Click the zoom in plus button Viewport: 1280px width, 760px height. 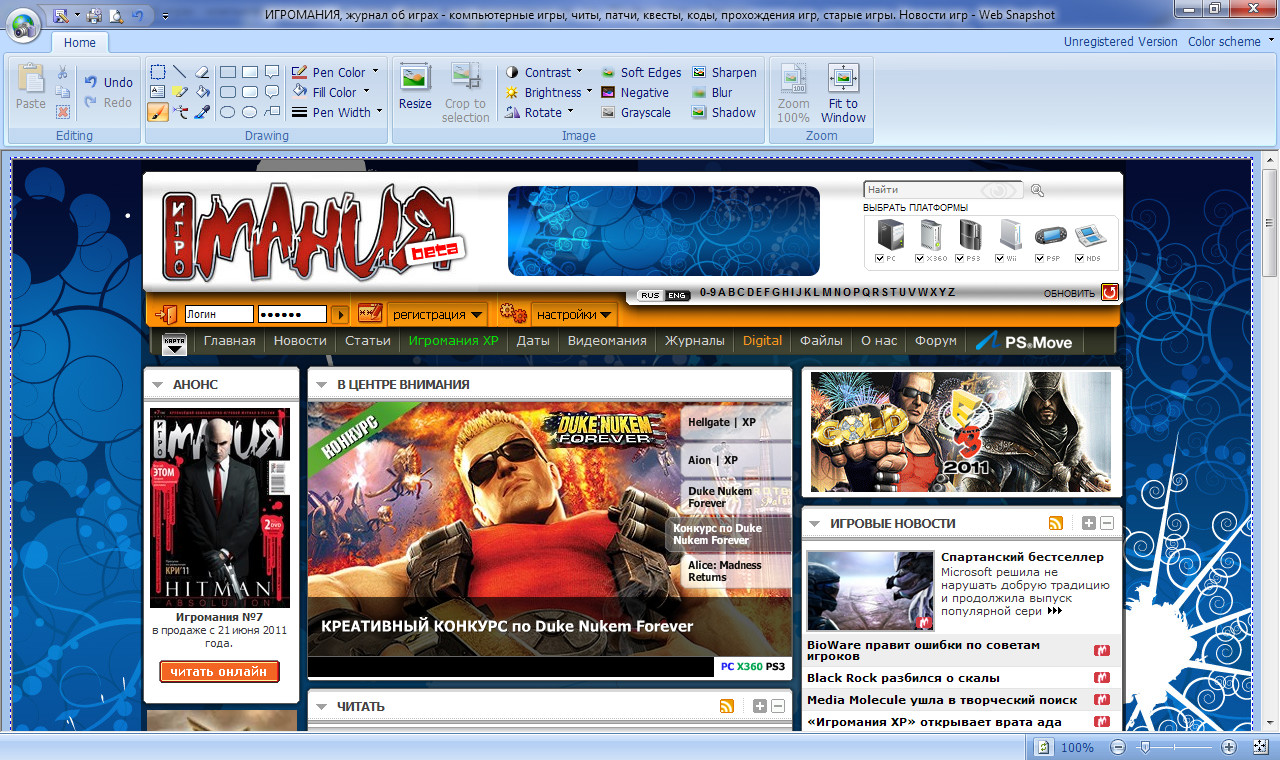1230,747
